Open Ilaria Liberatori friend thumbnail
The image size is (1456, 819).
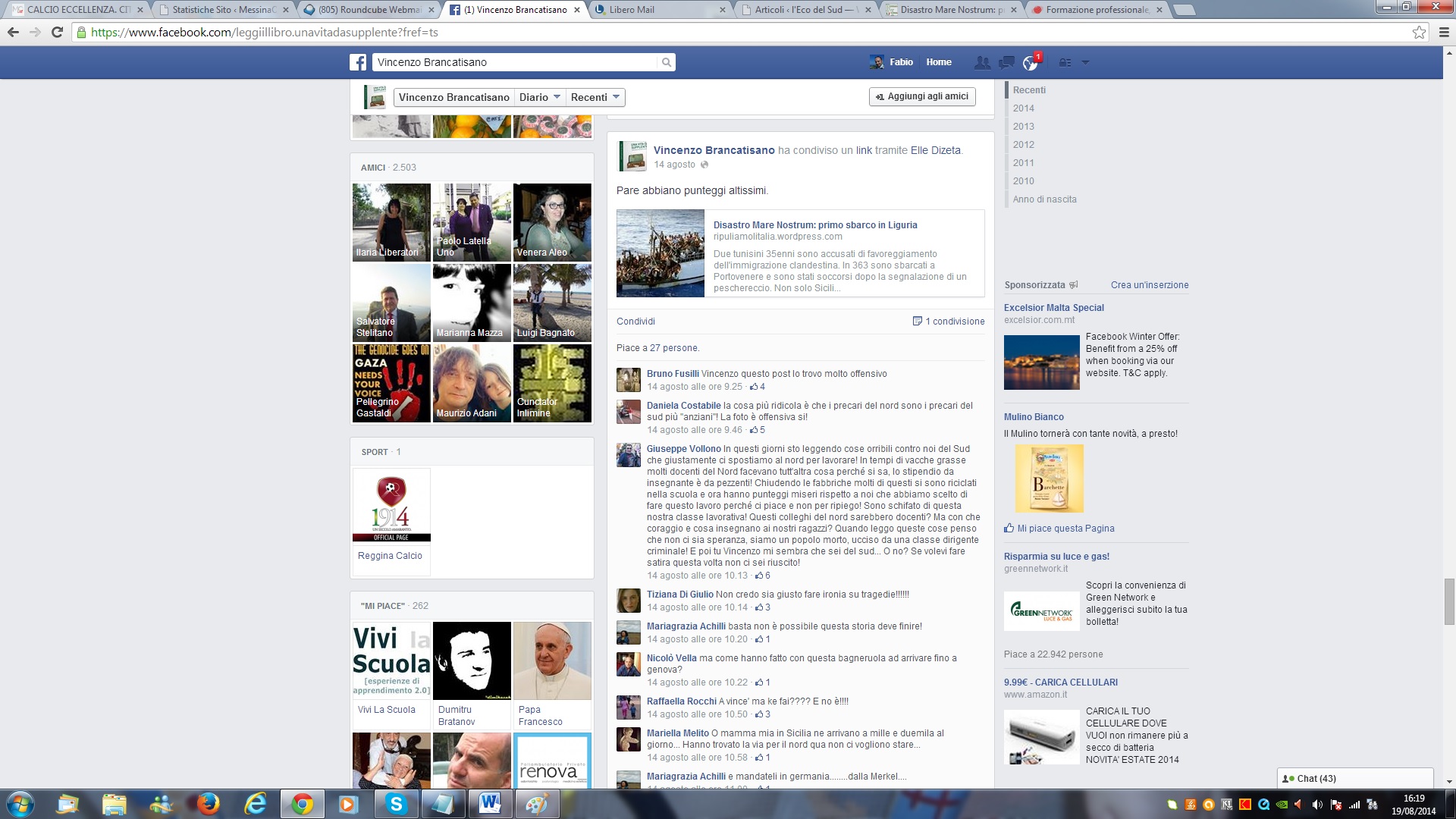(391, 222)
